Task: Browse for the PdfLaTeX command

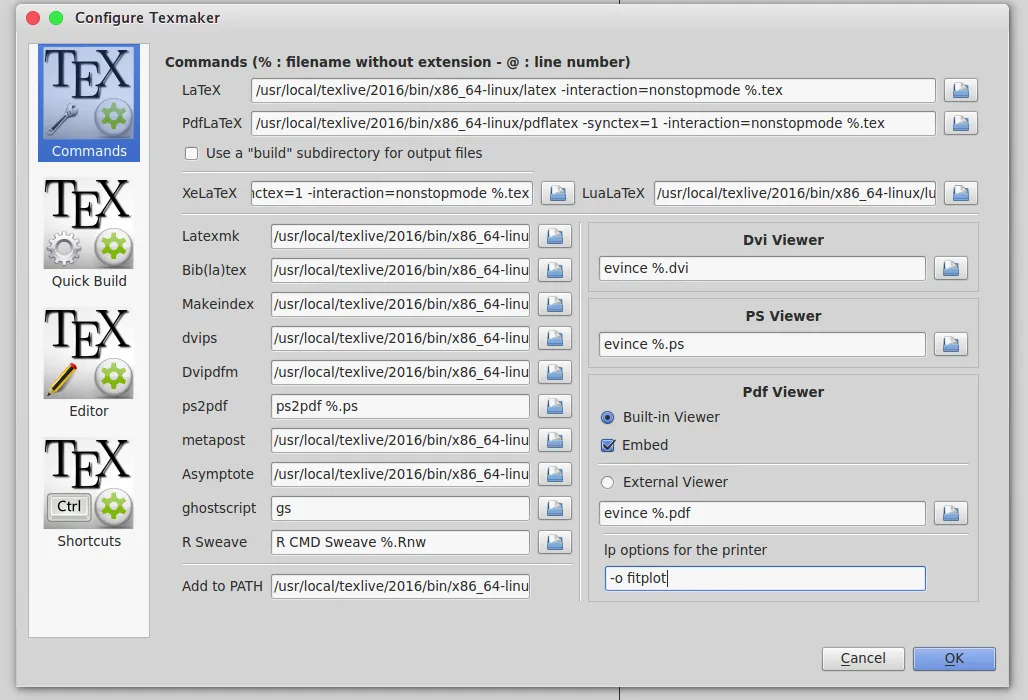Action: [x=960, y=123]
